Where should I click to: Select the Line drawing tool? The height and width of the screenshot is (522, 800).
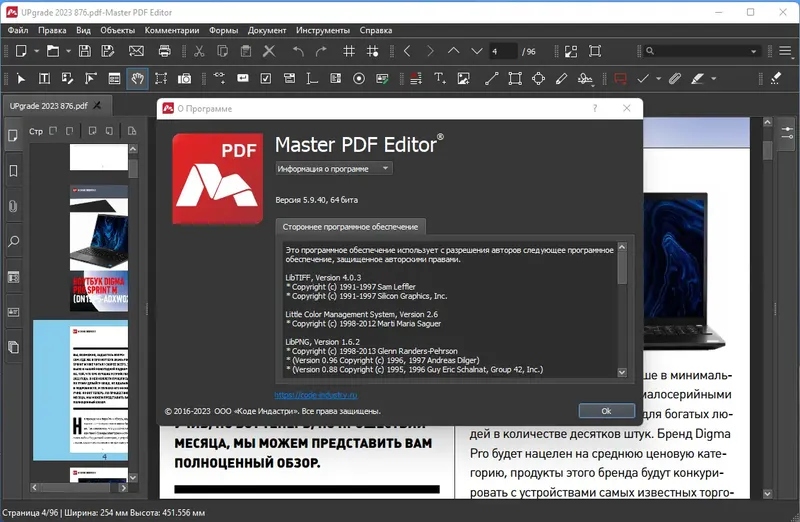pos(491,79)
